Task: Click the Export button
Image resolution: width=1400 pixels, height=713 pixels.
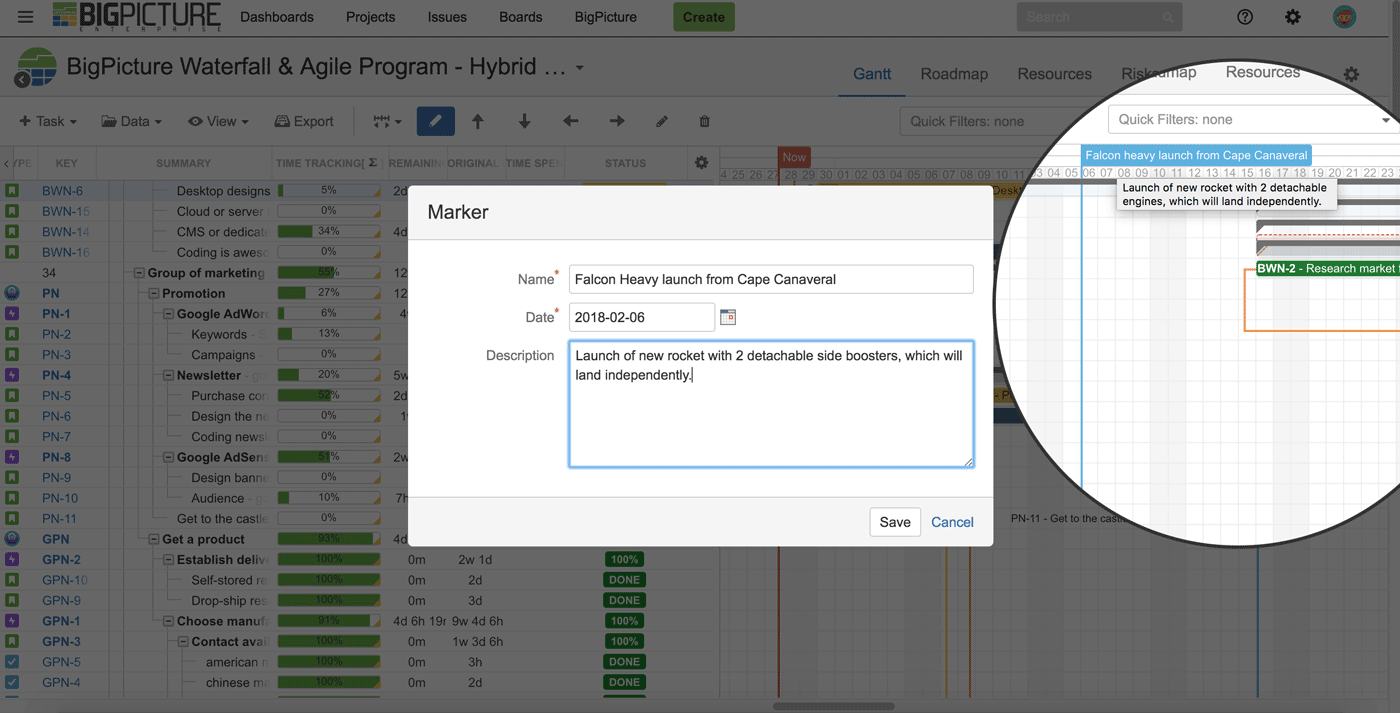Action: point(304,121)
